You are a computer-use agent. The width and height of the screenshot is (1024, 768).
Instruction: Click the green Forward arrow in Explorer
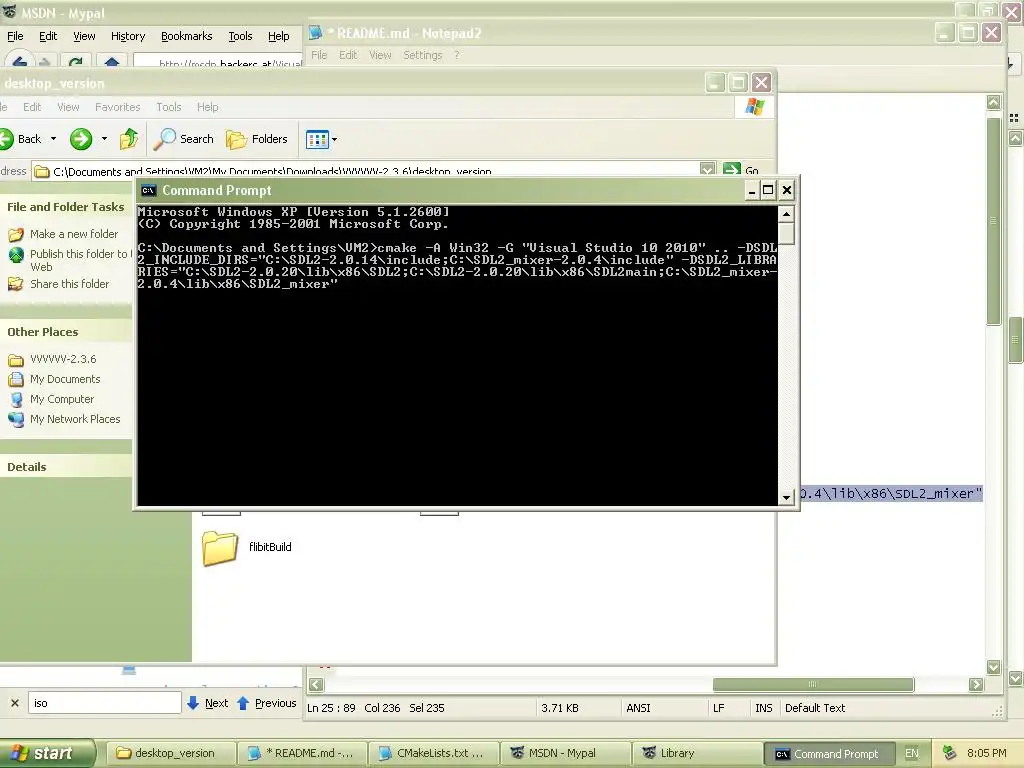pyautogui.click(x=81, y=138)
